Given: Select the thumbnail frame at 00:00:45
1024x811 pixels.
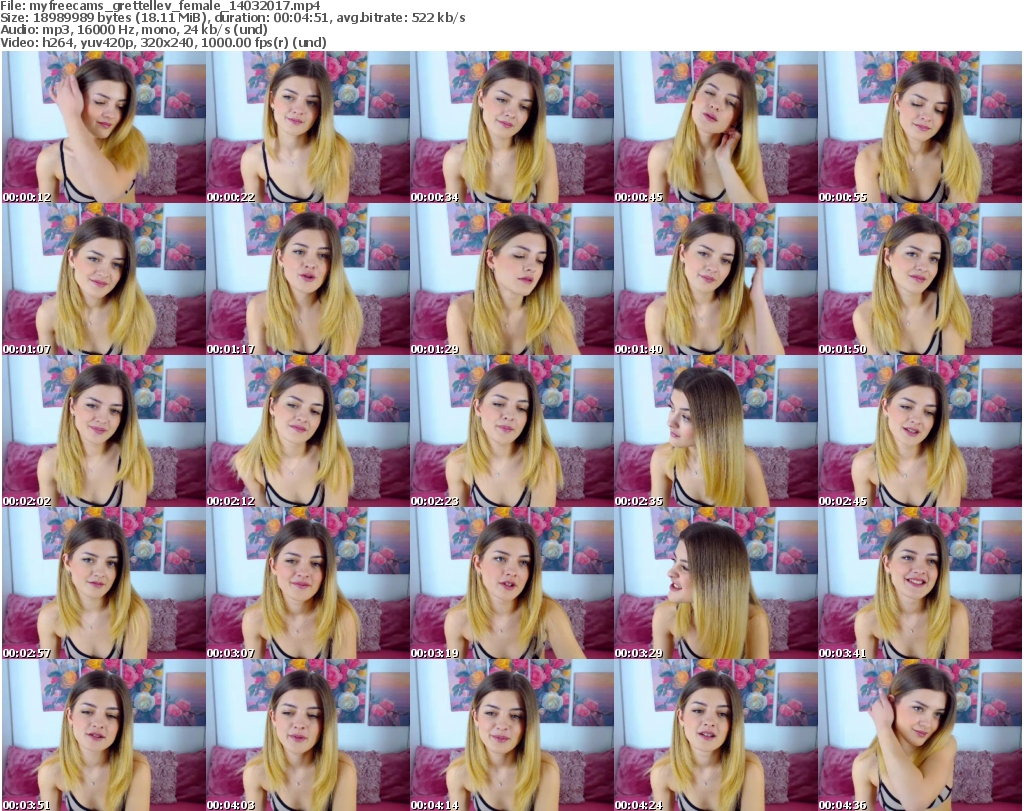Looking at the screenshot, I should tap(716, 127).
